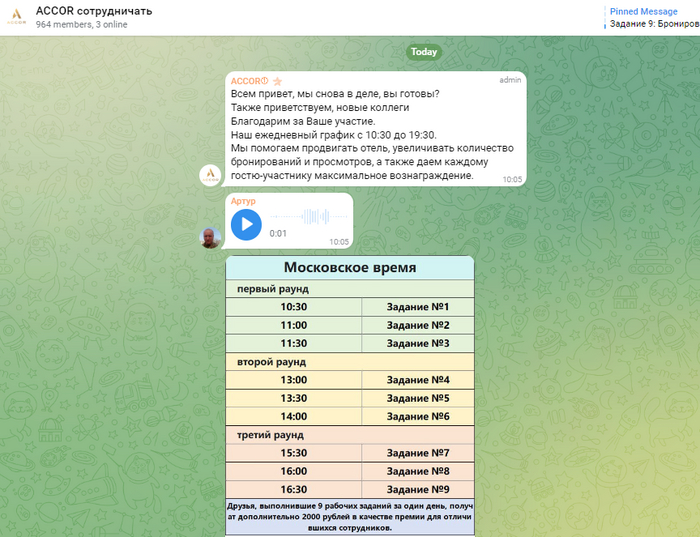Click the 16:00 time cell
Screen dimensions: 700x537
[x=294, y=471]
